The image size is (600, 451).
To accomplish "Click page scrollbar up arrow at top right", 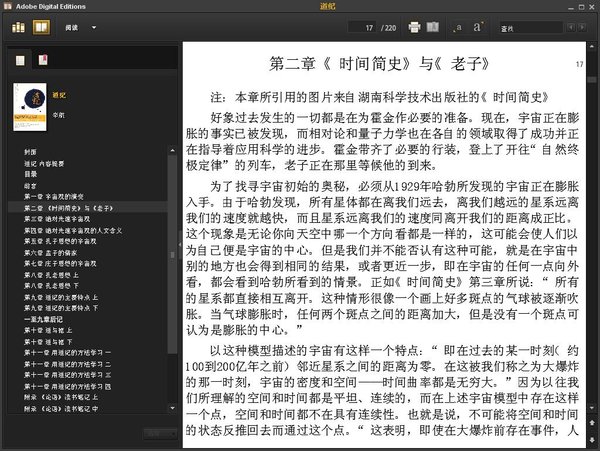I will click(x=592, y=46).
